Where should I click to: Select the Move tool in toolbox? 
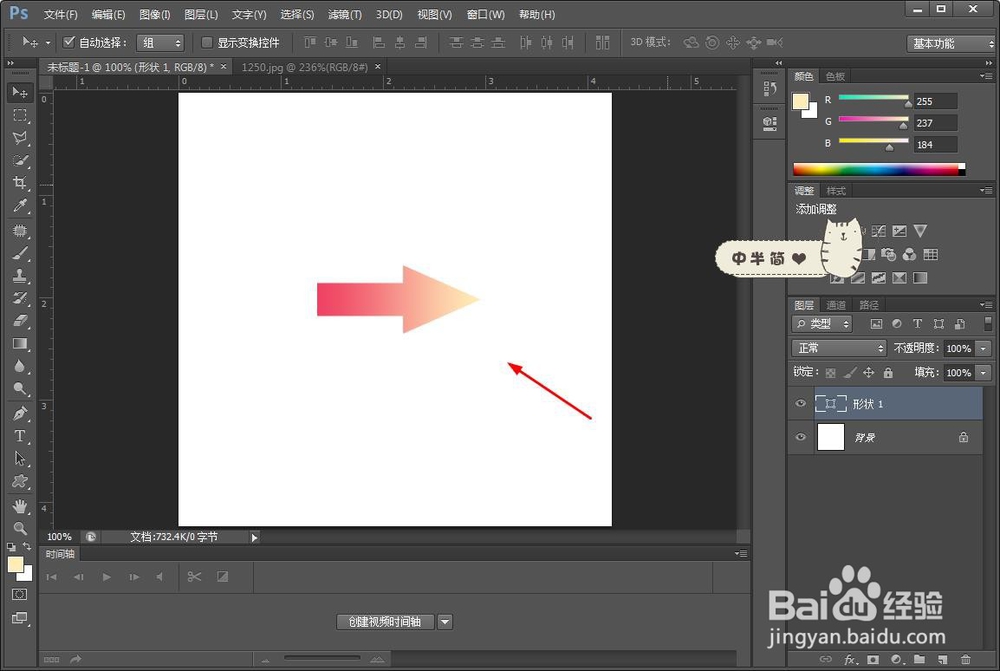[x=20, y=93]
